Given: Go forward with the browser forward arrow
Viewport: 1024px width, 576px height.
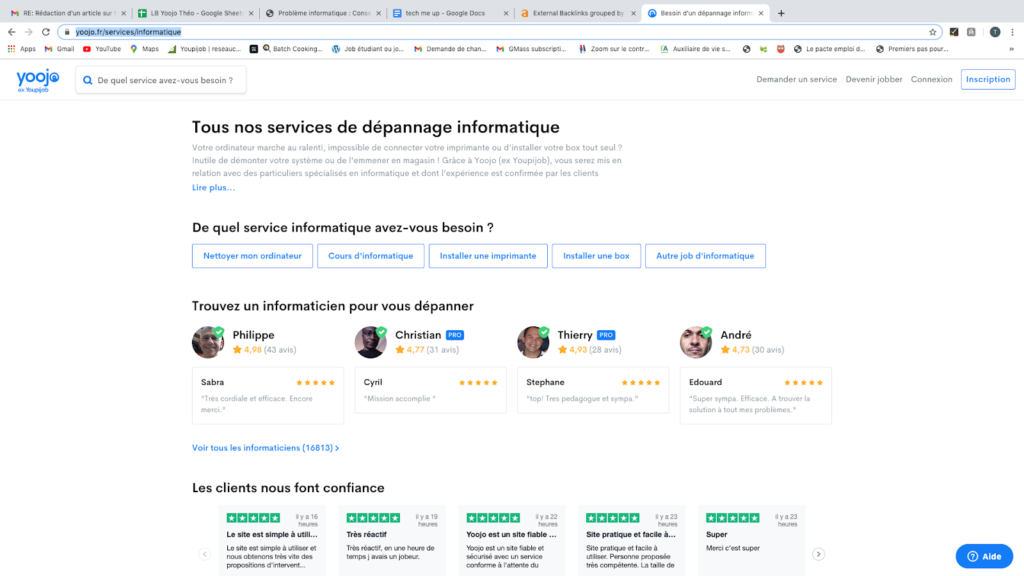Looking at the screenshot, I should 29,32.
